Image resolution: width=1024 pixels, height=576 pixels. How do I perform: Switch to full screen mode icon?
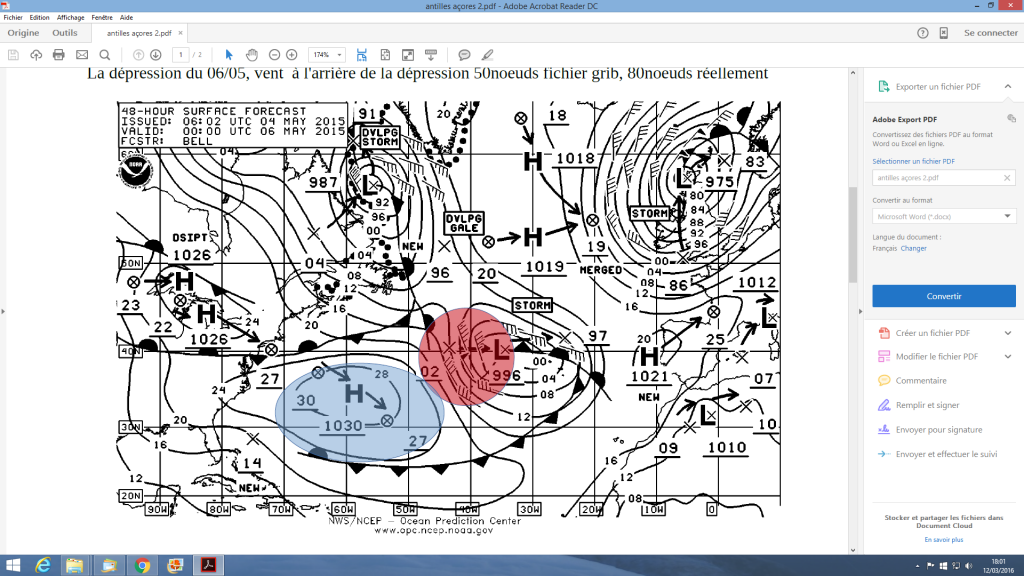coord(408,55)
